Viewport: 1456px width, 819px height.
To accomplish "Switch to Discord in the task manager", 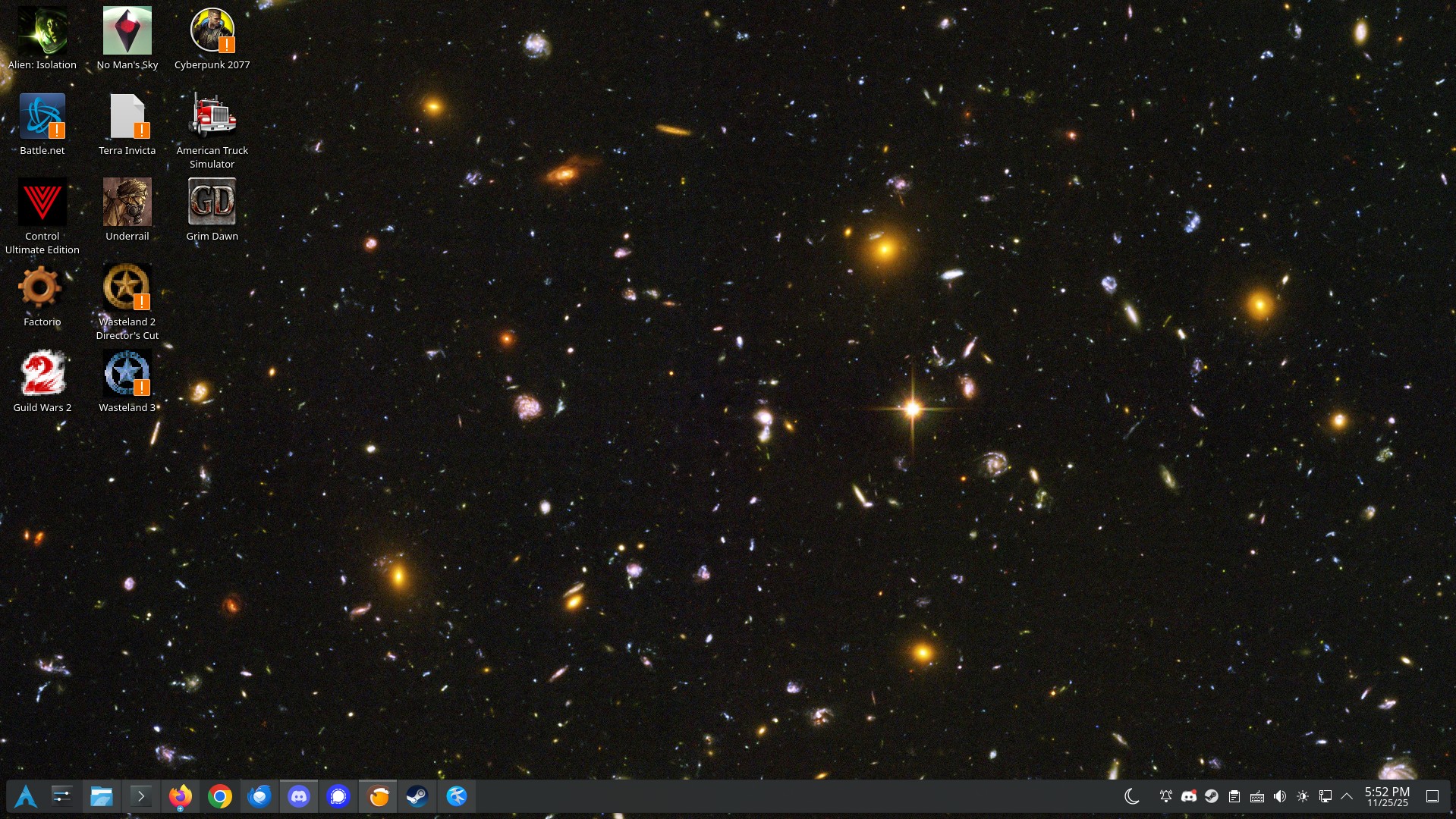I will (x=299, y=796).
